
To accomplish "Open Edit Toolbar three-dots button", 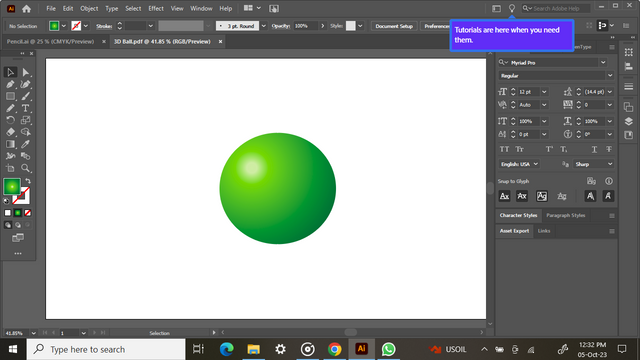I will [x=18, y=253].
